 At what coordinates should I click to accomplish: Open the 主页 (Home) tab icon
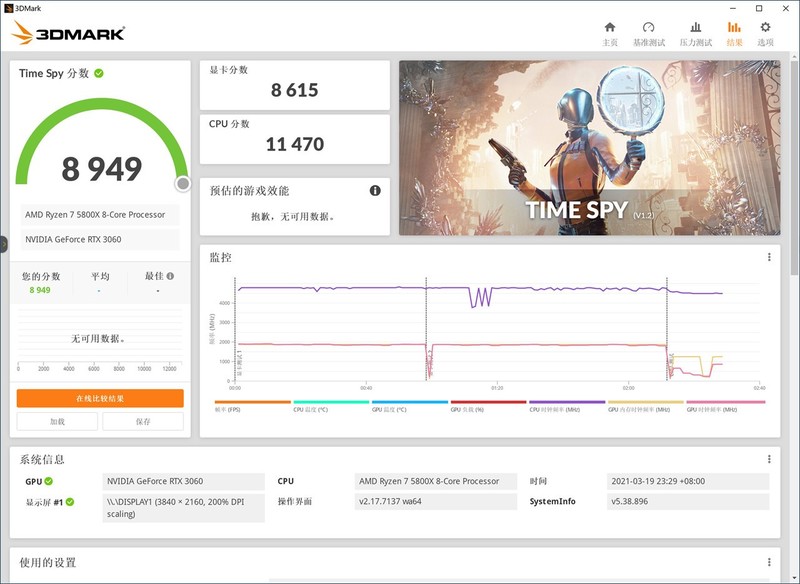pos(610,27)
